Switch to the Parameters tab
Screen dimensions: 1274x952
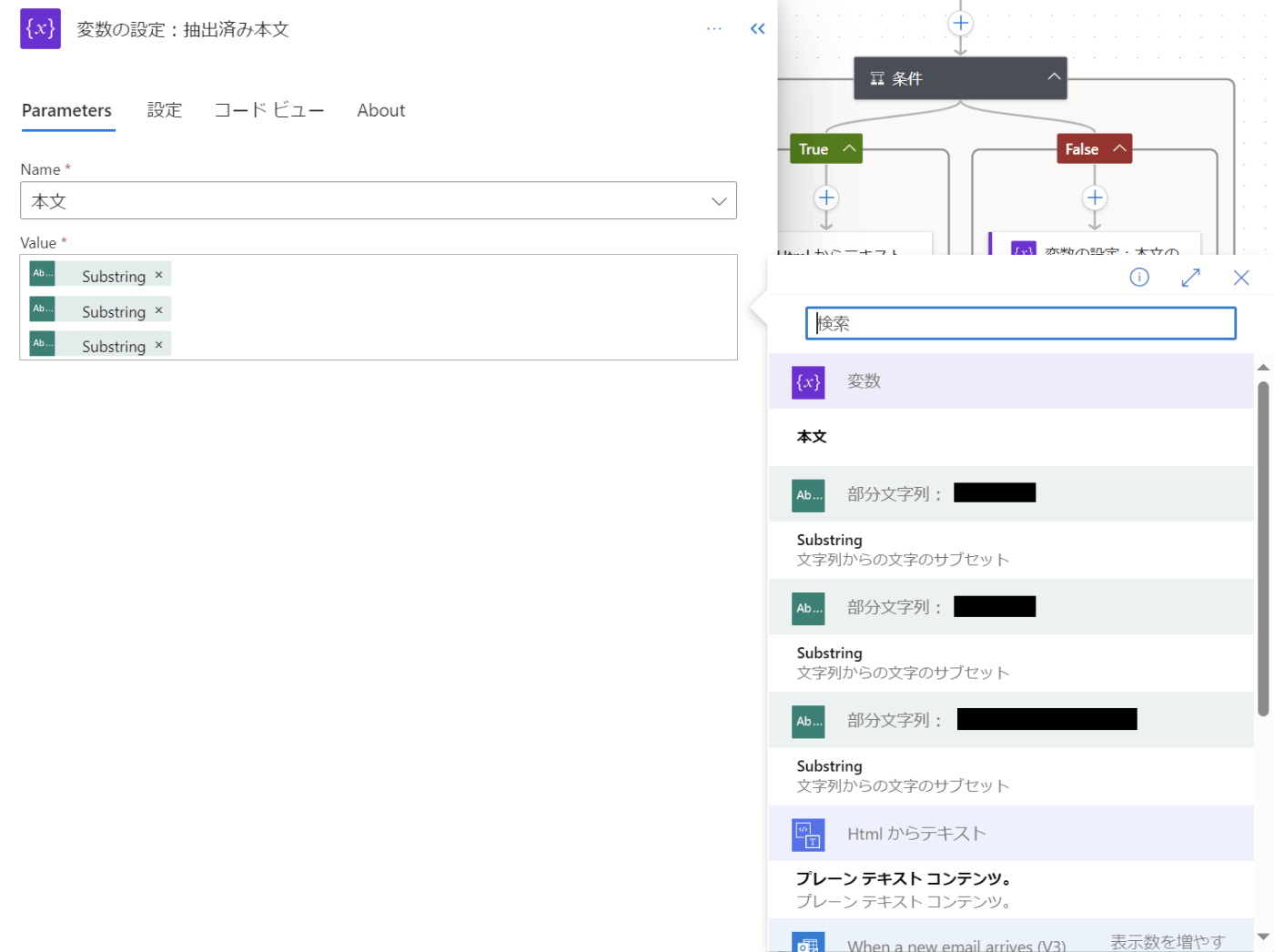67,110
